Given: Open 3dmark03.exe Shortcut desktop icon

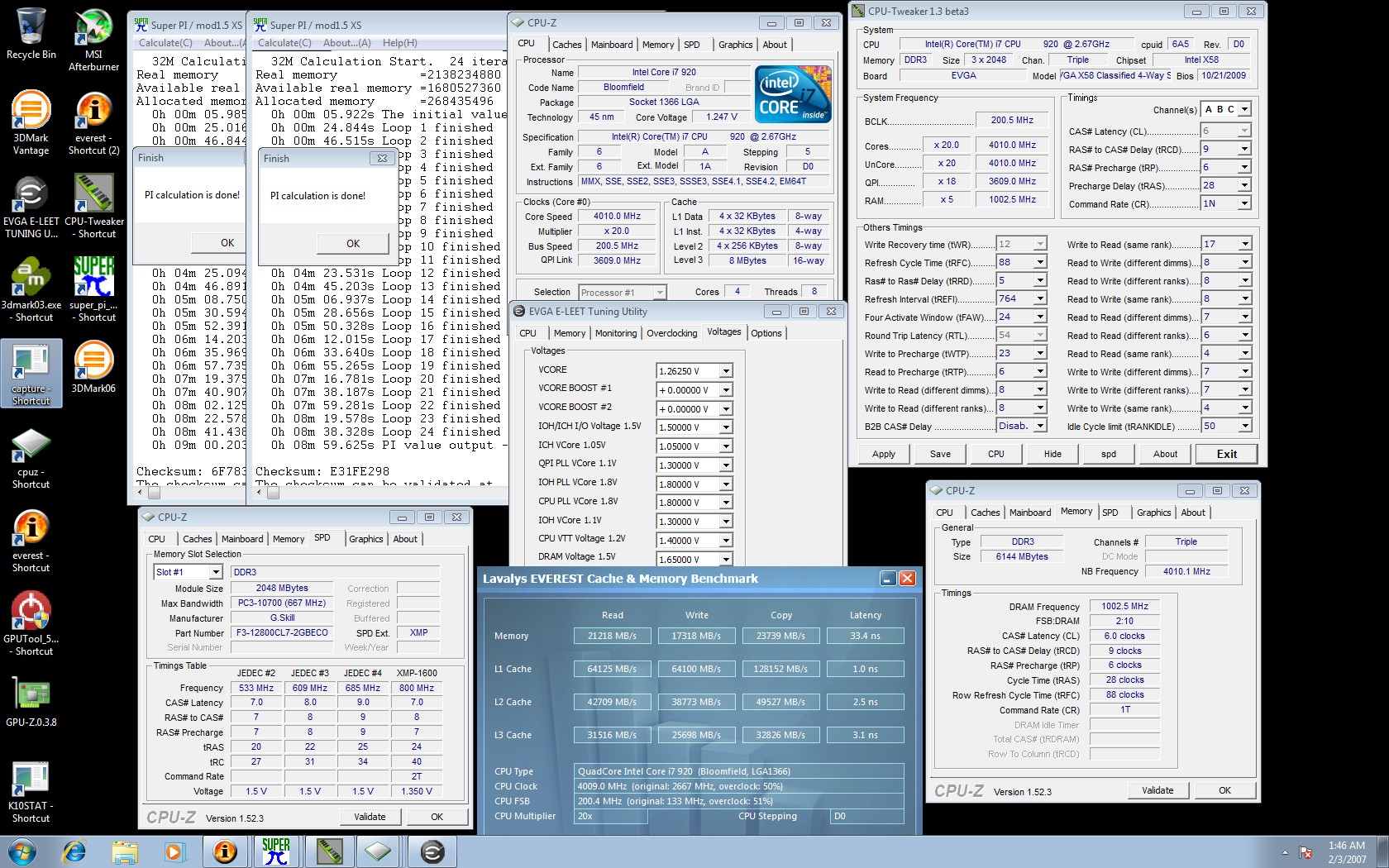Looking at the screenshot, I should [31, 289].
